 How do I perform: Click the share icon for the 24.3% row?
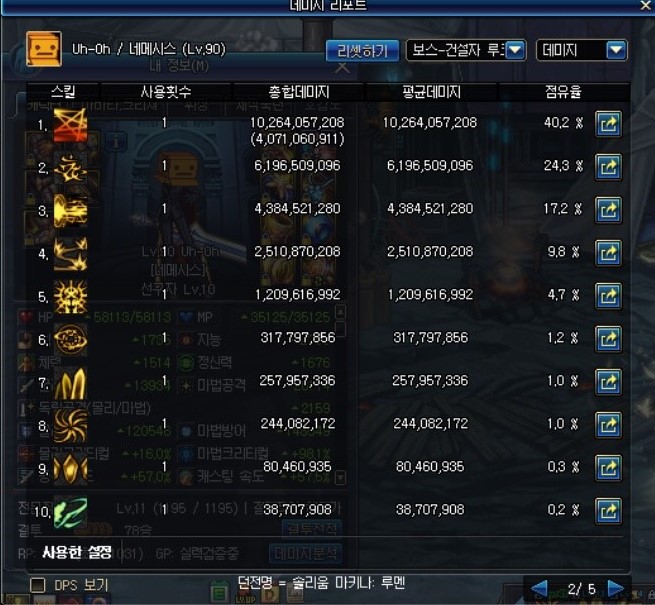tap(608, 167)
